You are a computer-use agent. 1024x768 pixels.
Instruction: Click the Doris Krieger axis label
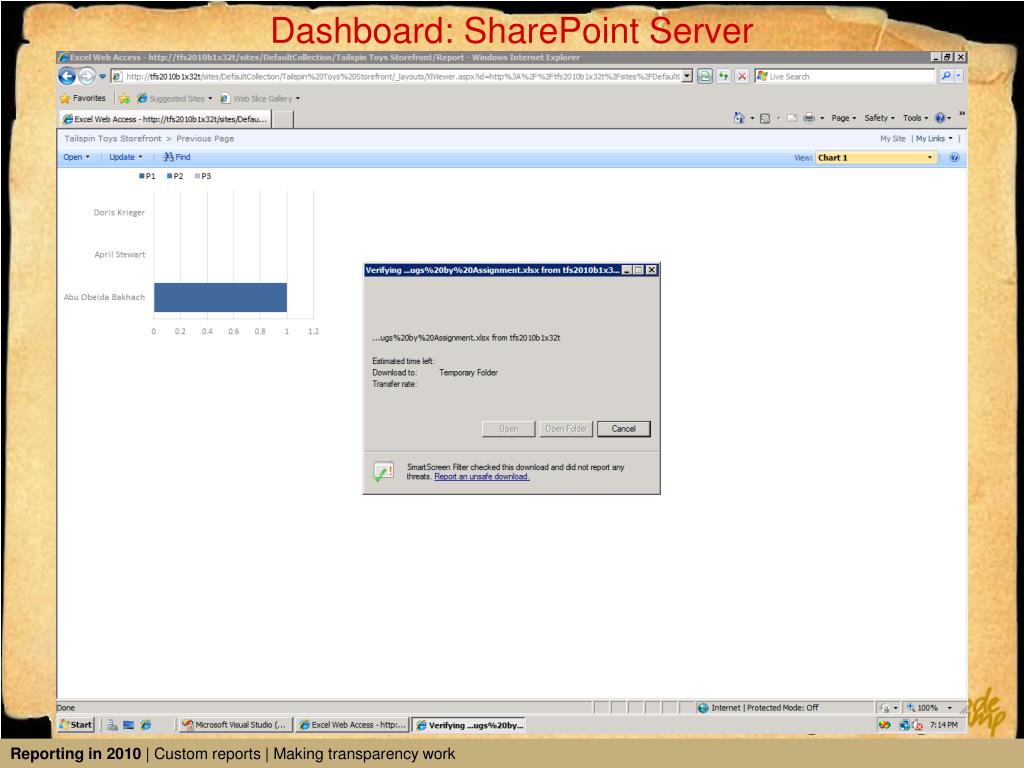coord(119,213)
